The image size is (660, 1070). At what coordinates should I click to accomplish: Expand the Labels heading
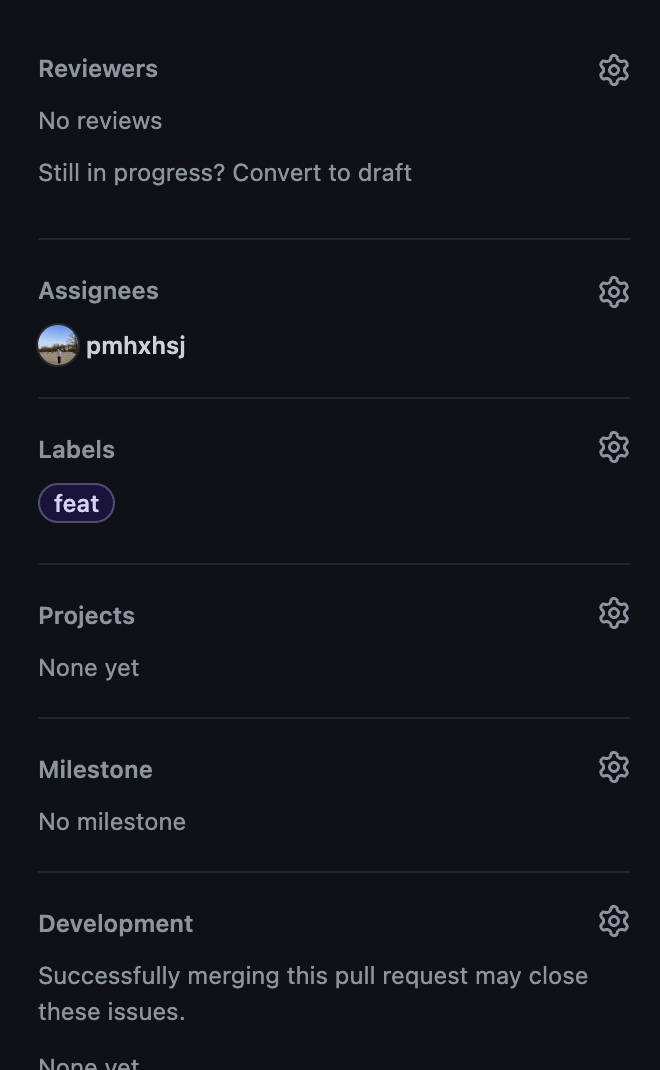[x=76, y=450]
